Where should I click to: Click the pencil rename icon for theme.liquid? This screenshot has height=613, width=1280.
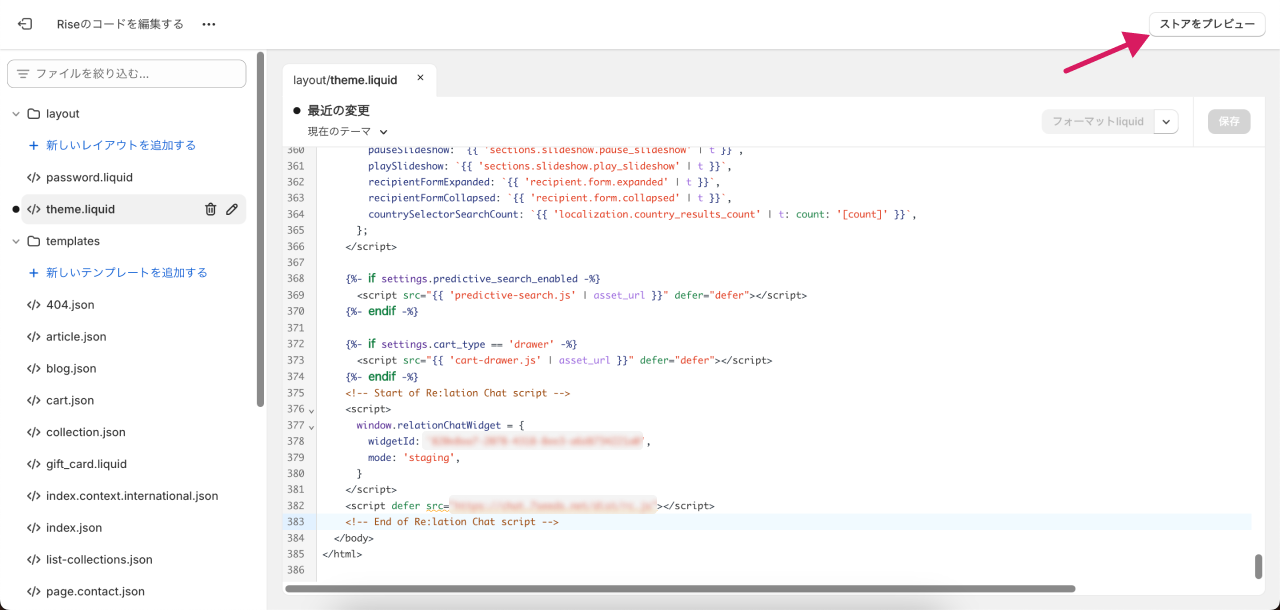click(x=232, y=209)
